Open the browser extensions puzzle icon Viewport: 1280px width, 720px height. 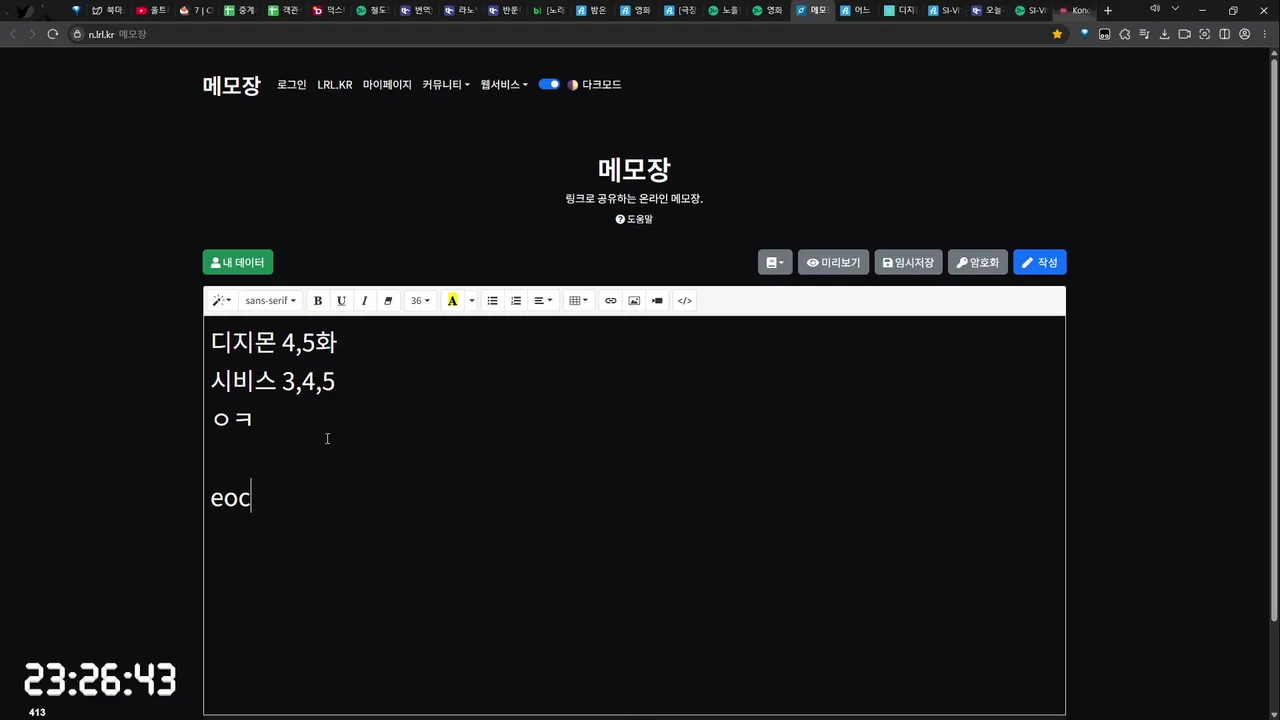(1124, 34)
